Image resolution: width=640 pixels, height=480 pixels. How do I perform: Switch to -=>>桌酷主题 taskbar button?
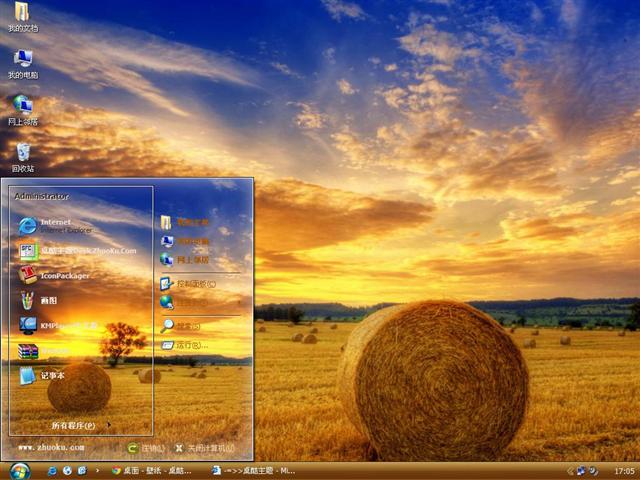point(253,471)
